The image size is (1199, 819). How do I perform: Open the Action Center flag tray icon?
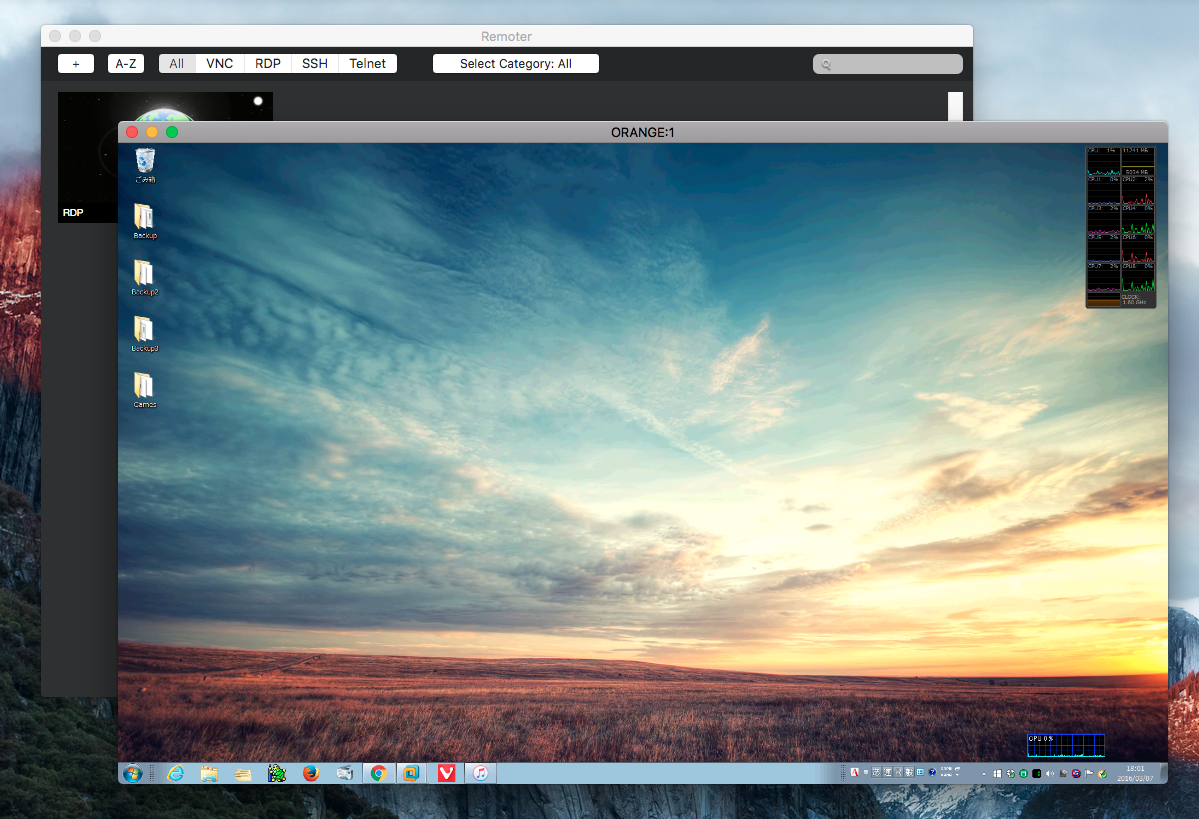(x=1090, y=773)
